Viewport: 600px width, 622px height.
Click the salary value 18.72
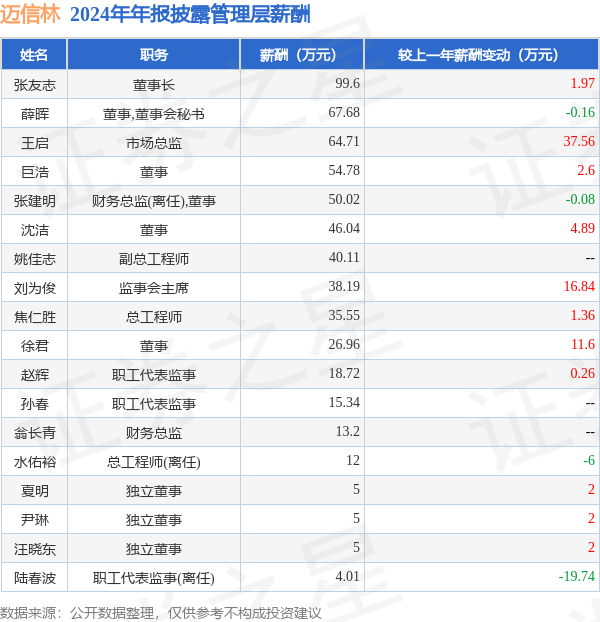click(x=344, y=373)
